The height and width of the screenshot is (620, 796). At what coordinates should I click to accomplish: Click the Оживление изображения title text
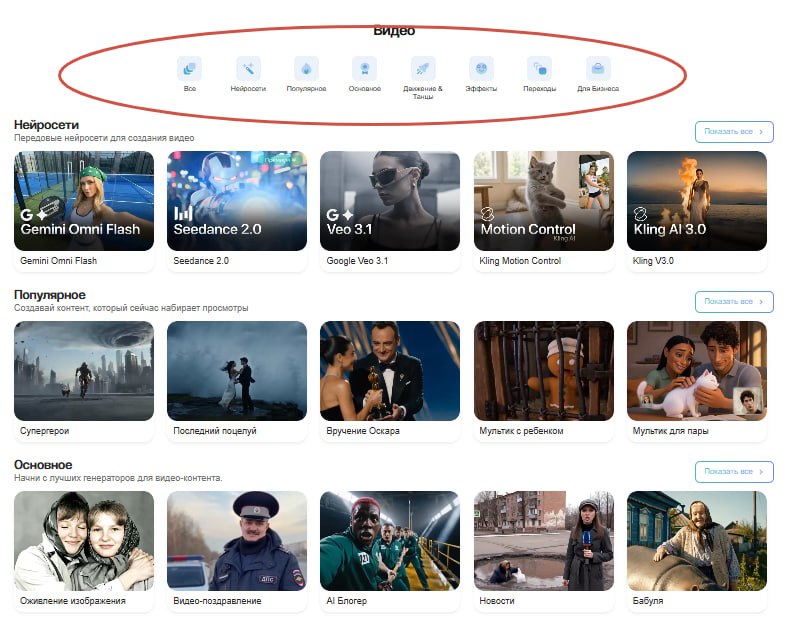tap(73, 601)
